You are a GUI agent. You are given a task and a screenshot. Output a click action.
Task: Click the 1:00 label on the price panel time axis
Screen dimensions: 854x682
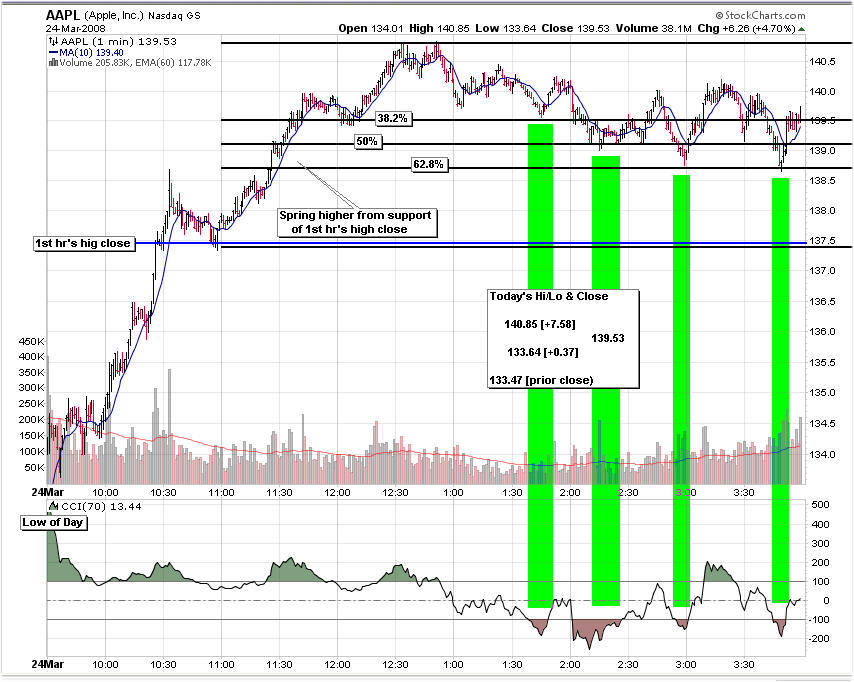(453, 492)
